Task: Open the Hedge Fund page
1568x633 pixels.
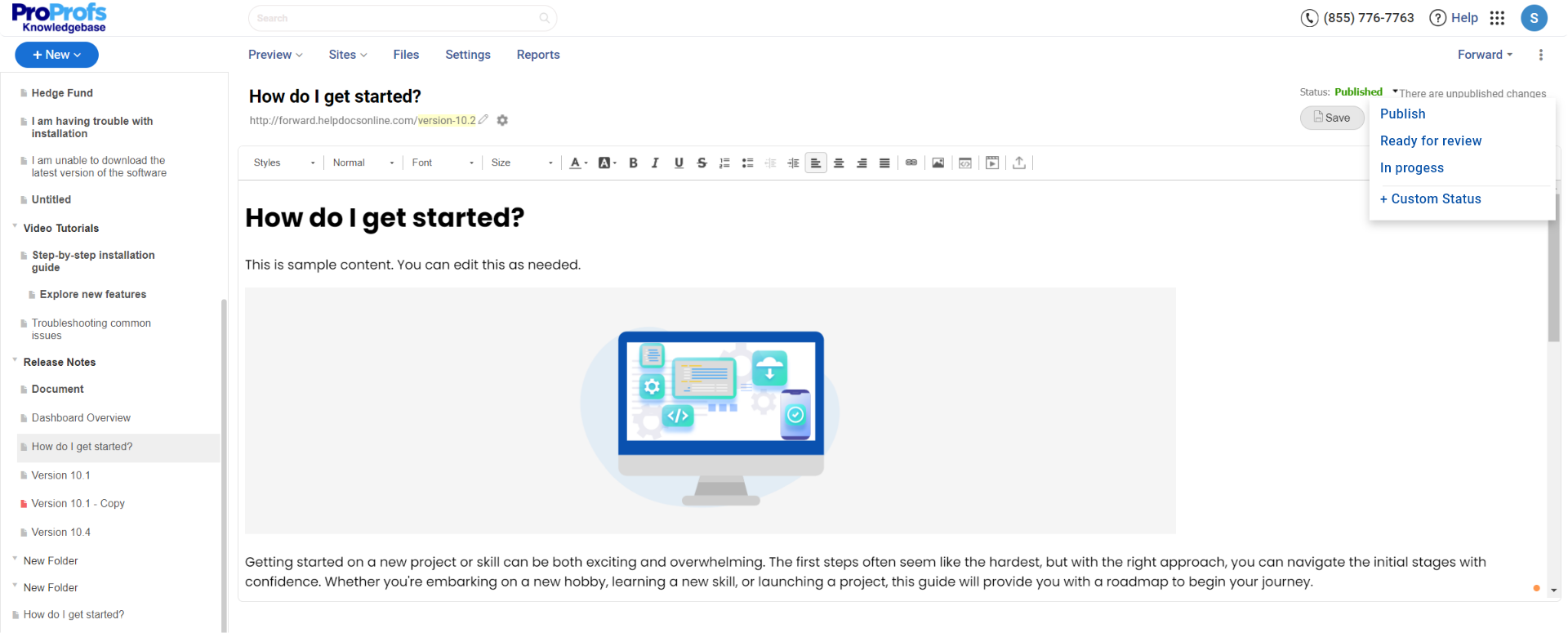Action: click(62, 93)
